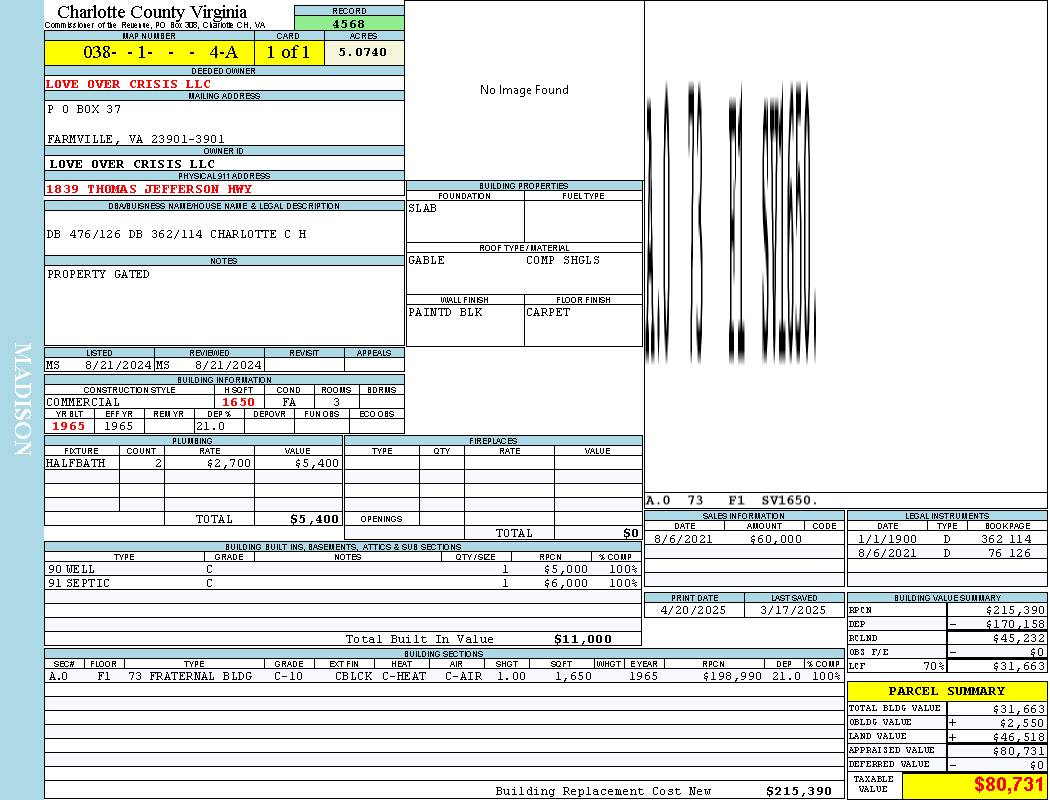Viewport: 1050px width, 800px height.
Task: Click the PROPERTY GATED note
Action: (98, 274)
